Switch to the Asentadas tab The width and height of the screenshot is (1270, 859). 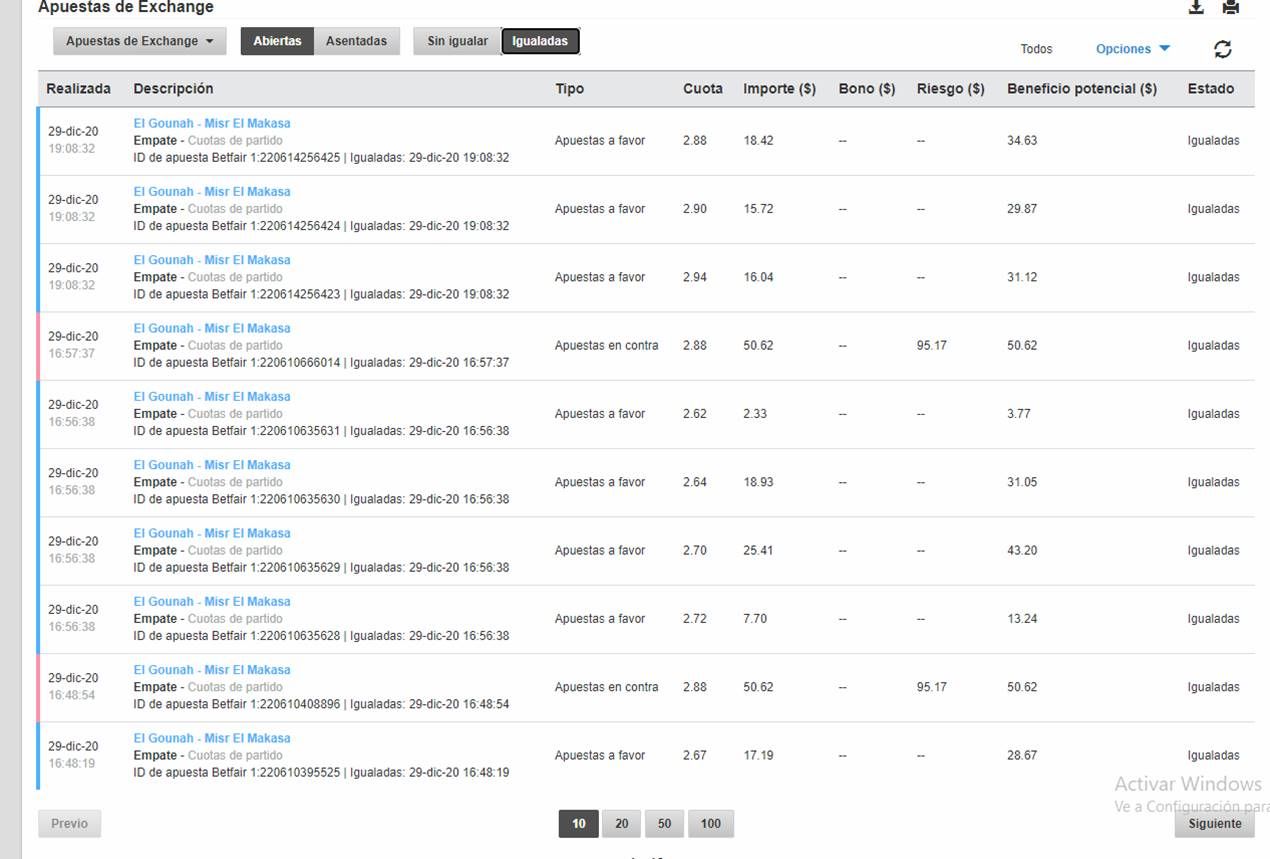356,41
